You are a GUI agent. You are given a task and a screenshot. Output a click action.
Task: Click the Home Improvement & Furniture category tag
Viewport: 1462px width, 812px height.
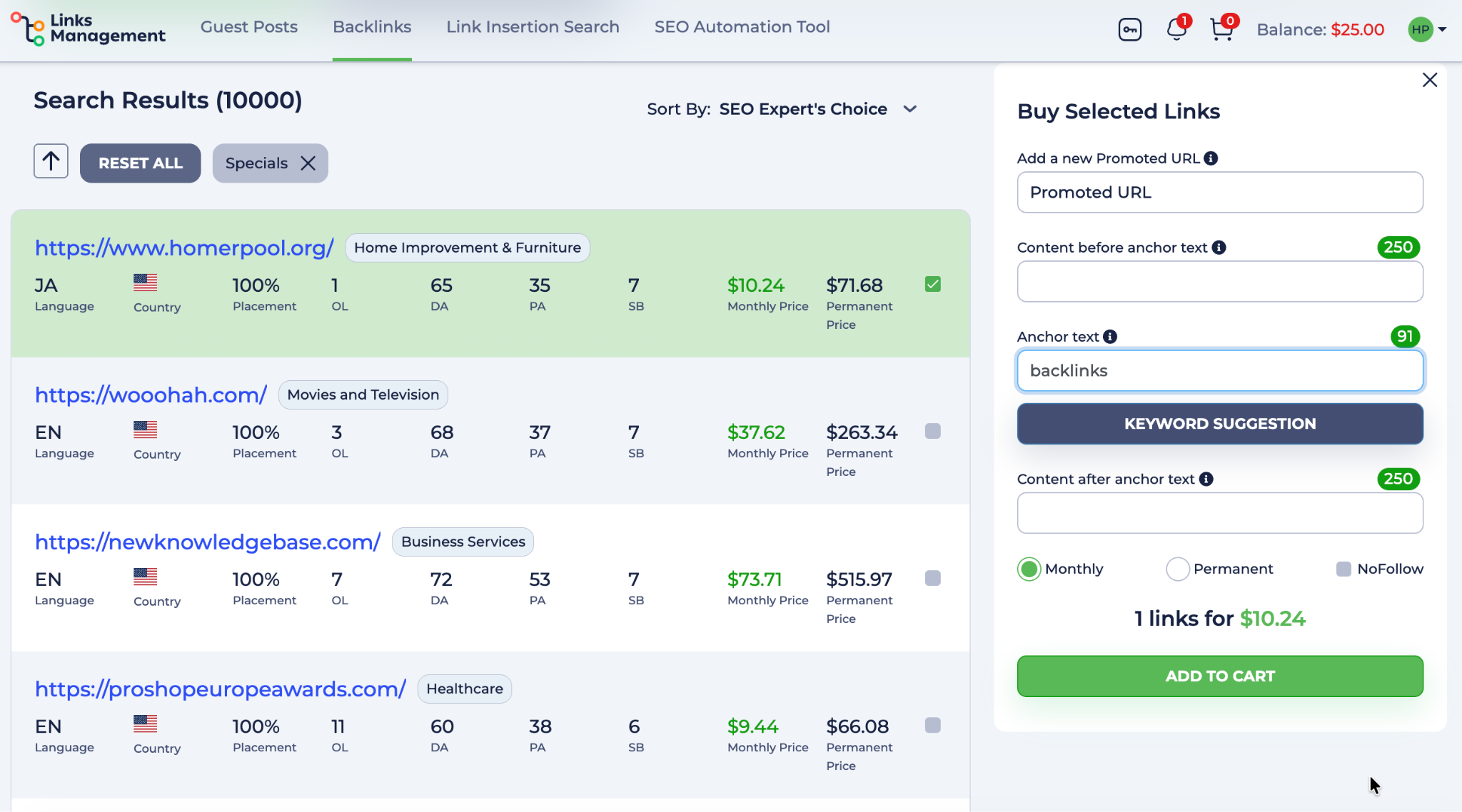coord(468,248)
